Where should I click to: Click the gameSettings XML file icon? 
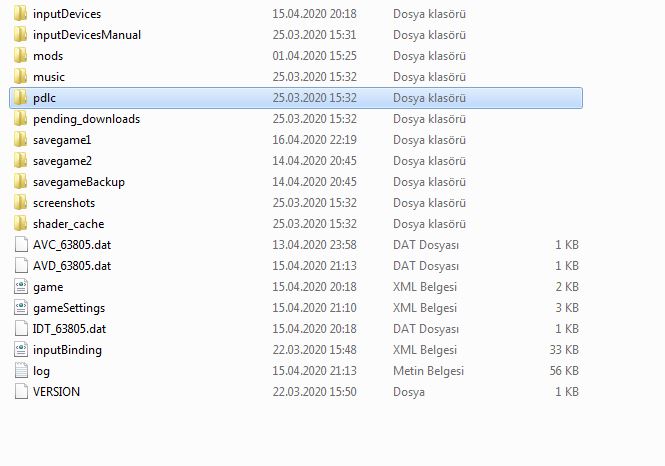[x=21, y=307]
